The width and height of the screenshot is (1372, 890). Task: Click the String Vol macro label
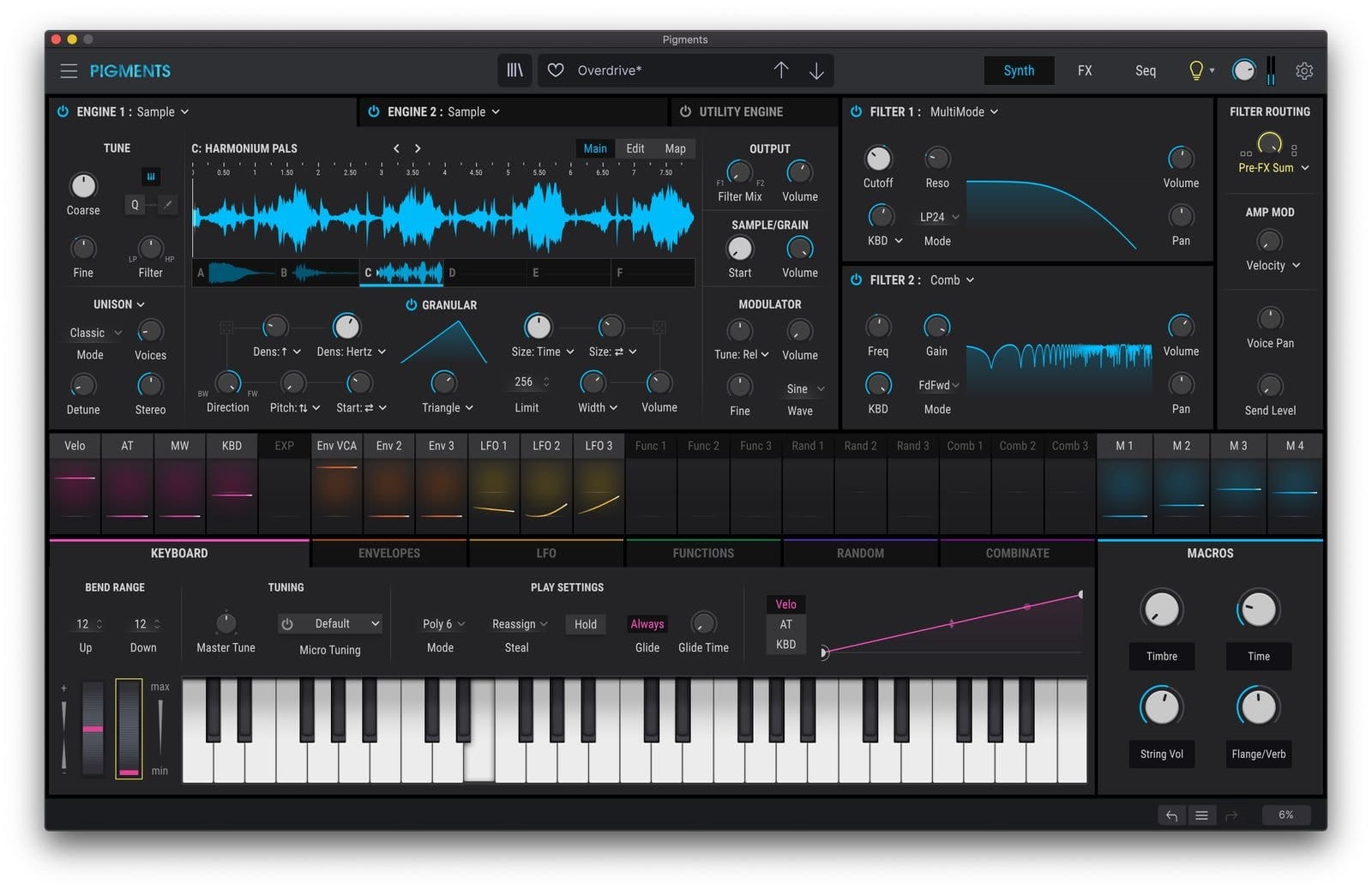pos(1161,755)
